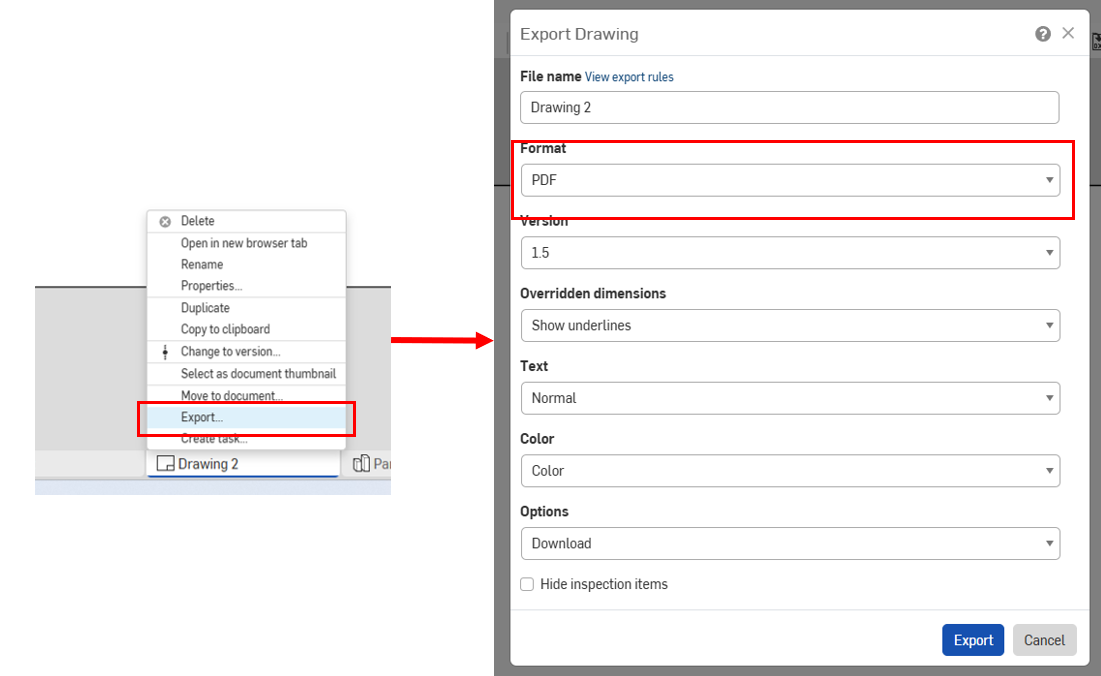Screen dimensions: 1101x676
Task: Close the Export Drawing dialog
Action: tap(1068, 33)
